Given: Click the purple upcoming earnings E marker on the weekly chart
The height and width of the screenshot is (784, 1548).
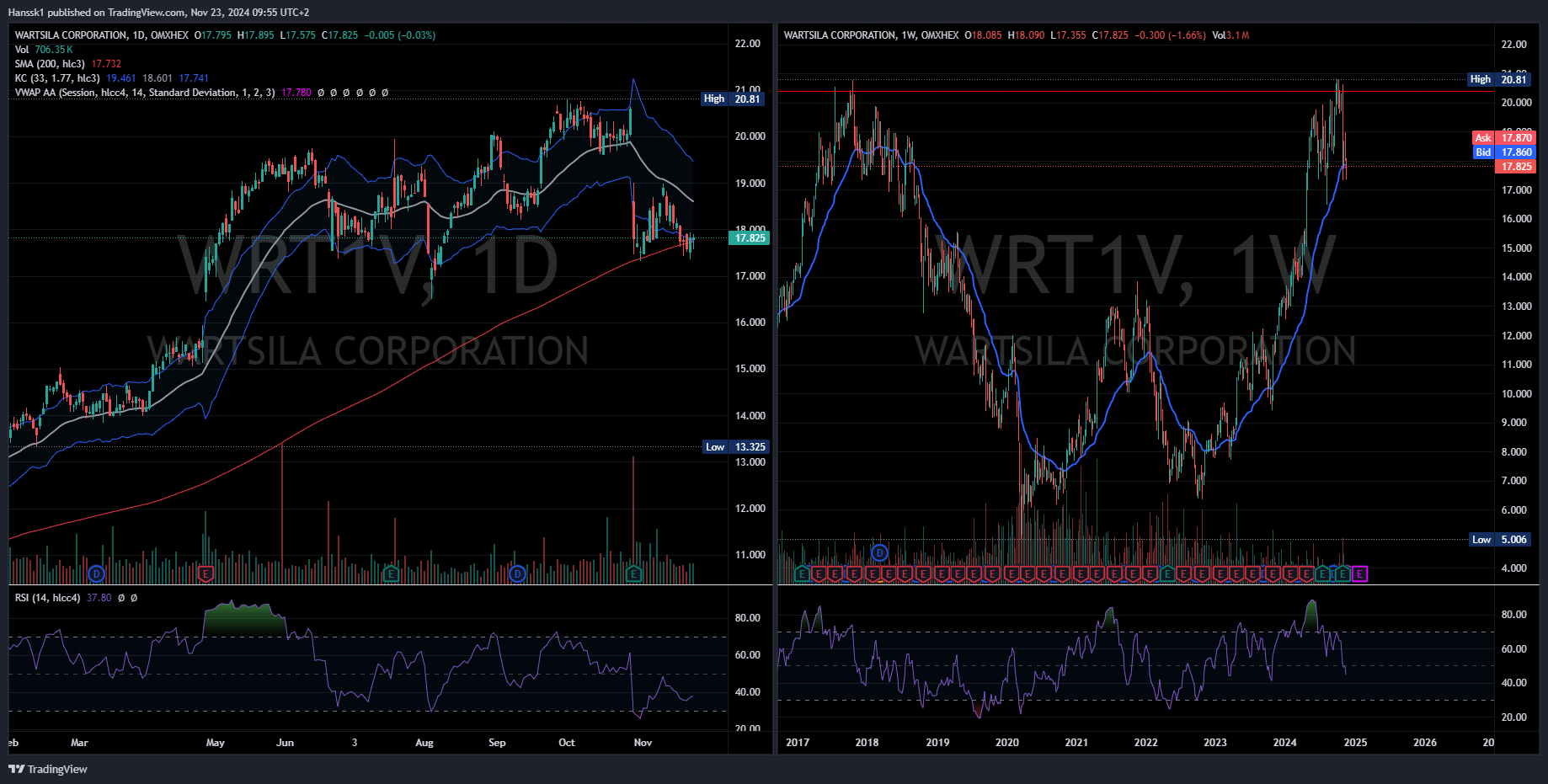Looking at the screenshot, I should click(1359, 574).
